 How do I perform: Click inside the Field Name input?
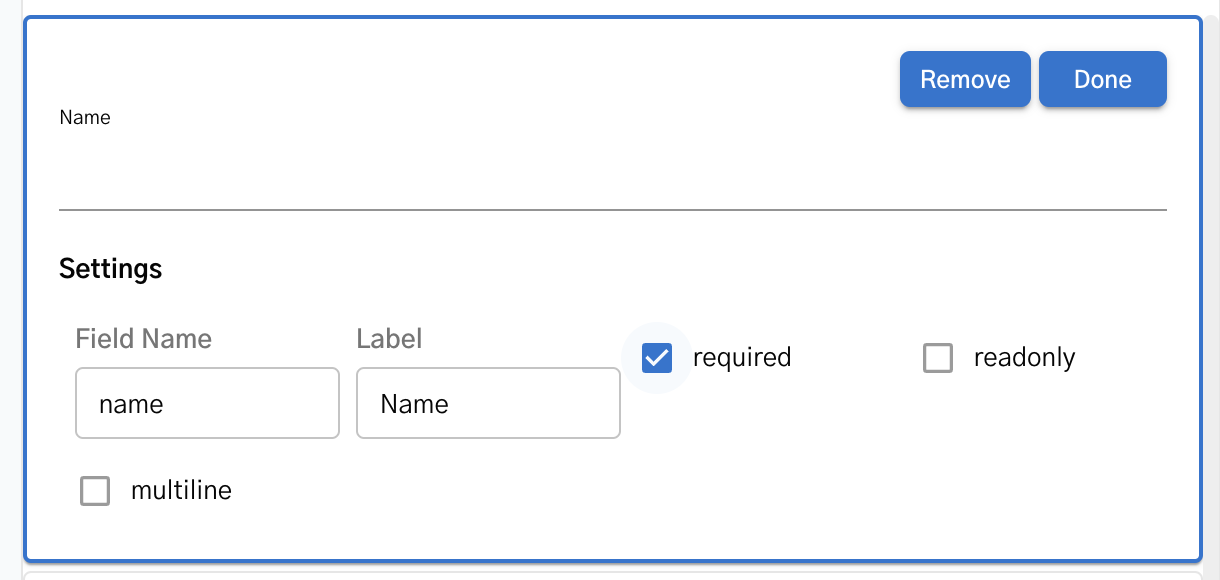pos(206,403)
